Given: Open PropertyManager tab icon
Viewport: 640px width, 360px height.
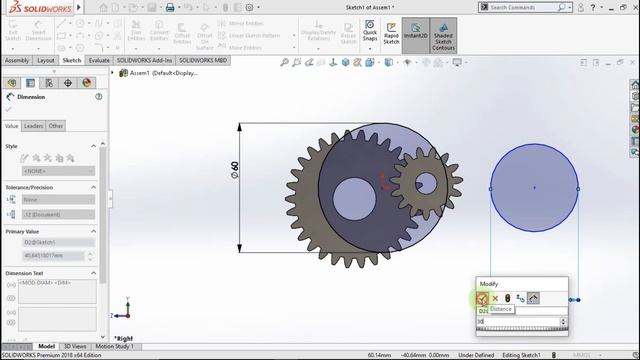Looking at the screenshot, I should [x=30, y=83].
